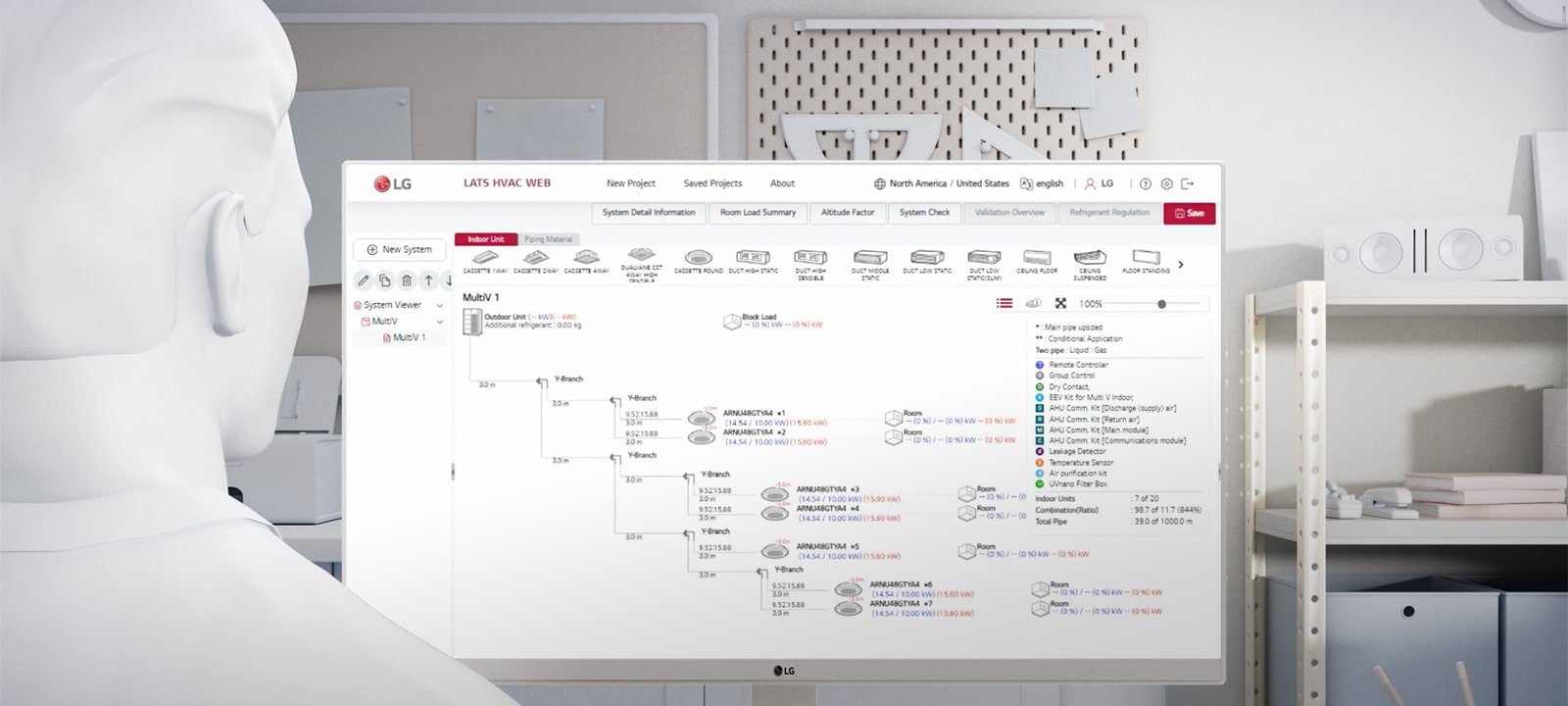Open the Saved Projects menu
The width and height of the screenshot is (1568, 706).
tap(712, 183)
